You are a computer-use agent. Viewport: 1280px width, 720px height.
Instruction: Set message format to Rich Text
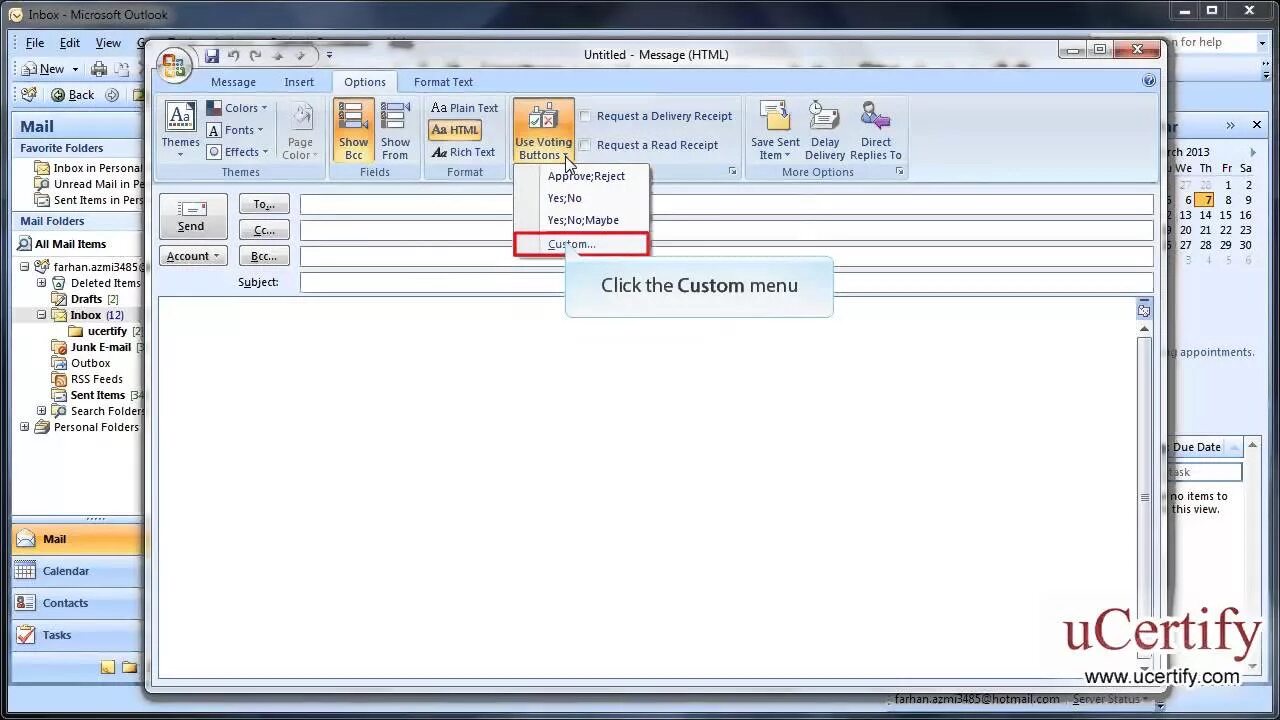[x=463, y=152]
